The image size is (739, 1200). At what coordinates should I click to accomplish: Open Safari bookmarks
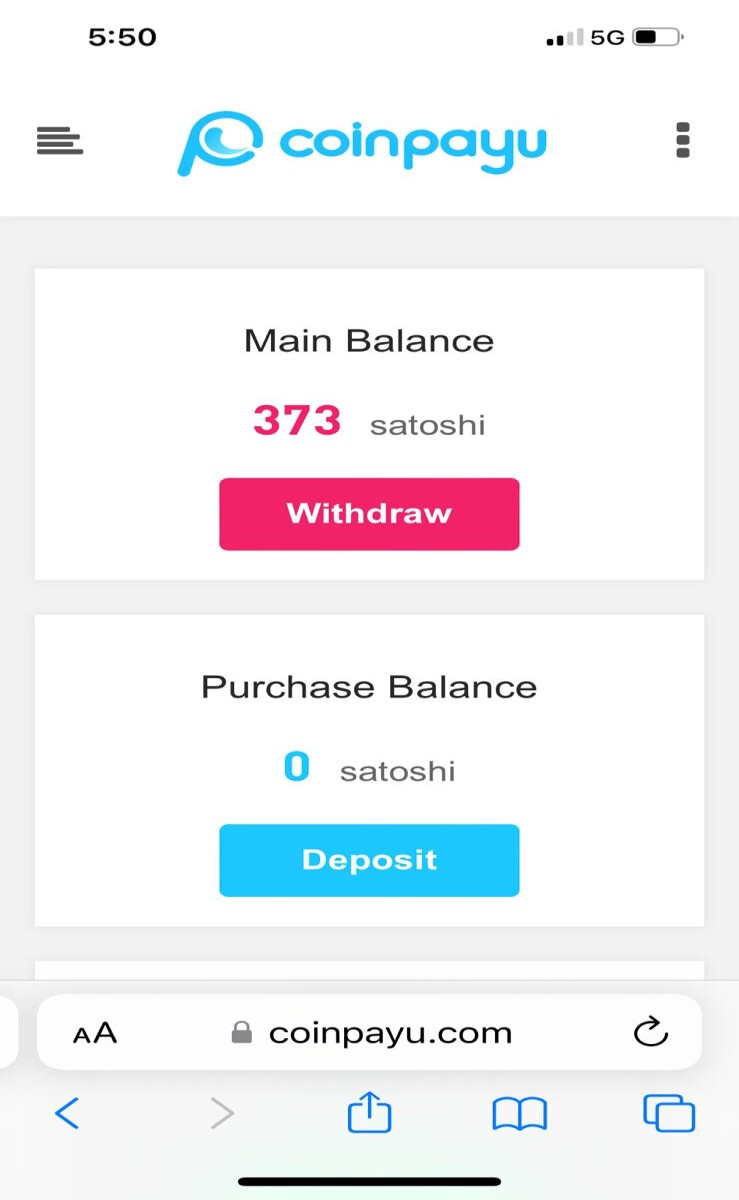pyautogui.click(x=520, y=1113)
